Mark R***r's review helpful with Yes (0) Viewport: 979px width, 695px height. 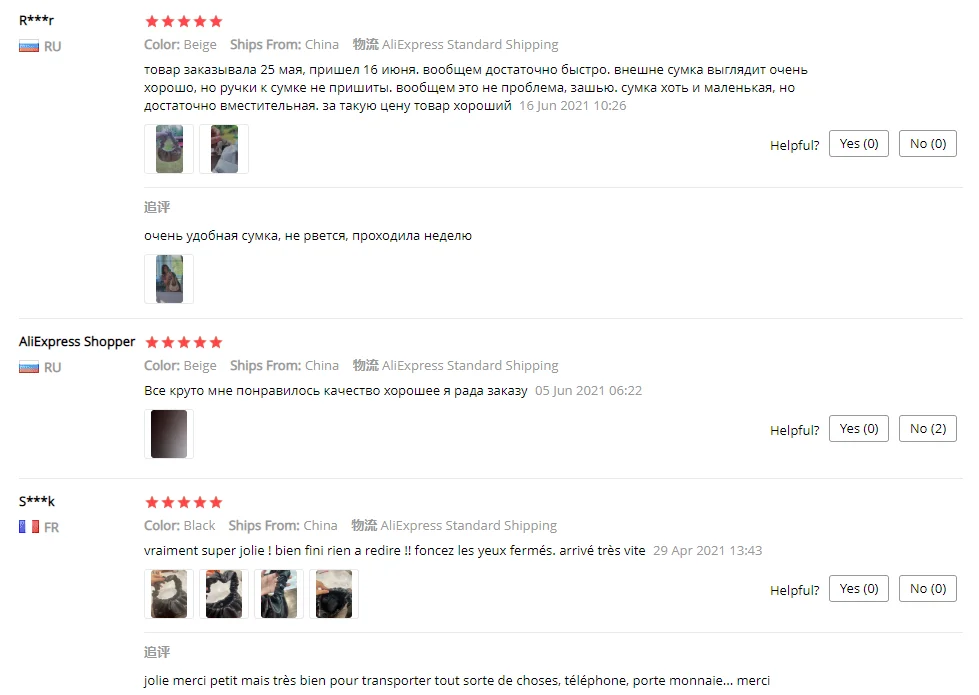click(858, 144)
